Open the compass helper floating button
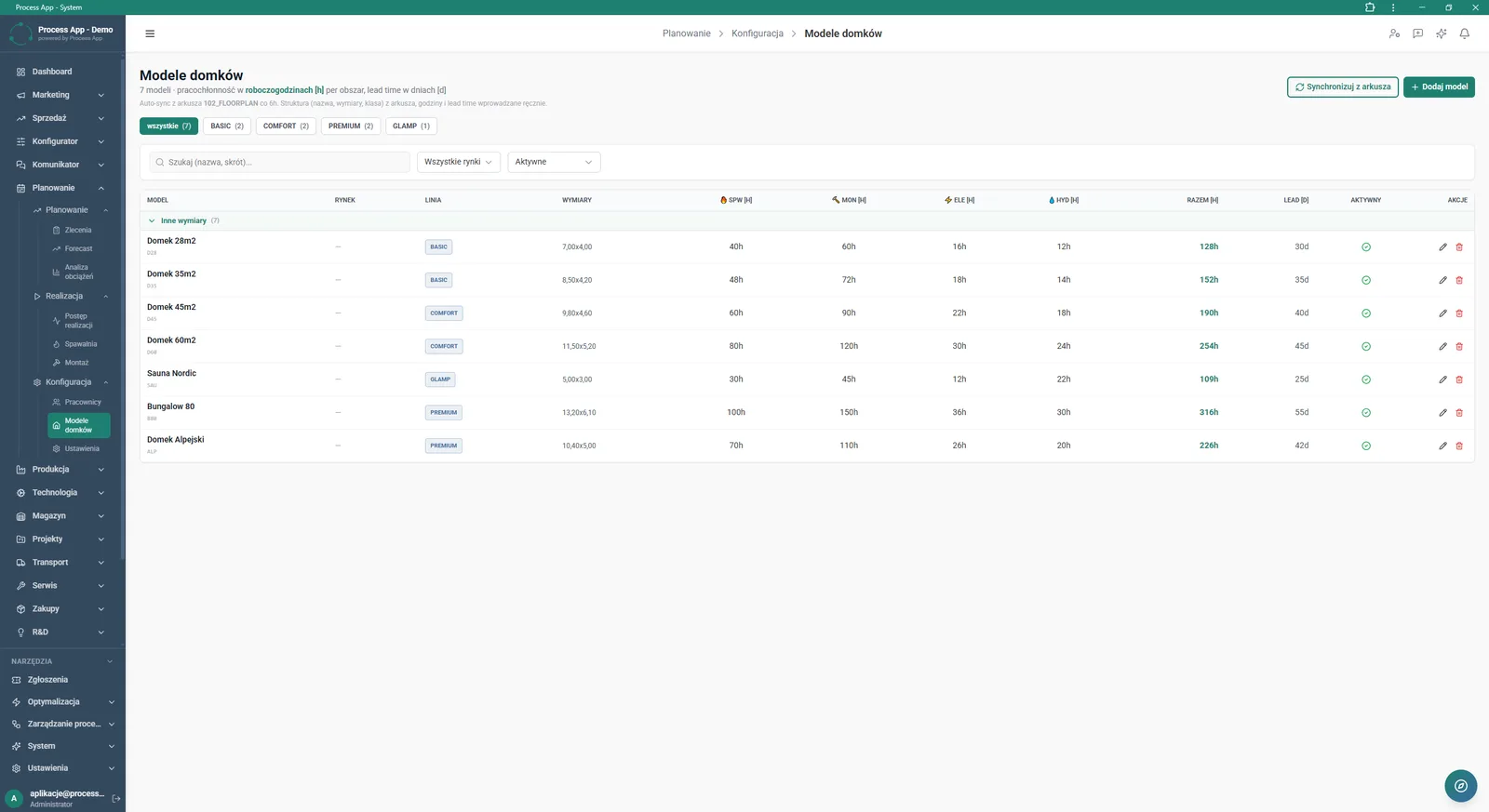 tap(1460, 786)
